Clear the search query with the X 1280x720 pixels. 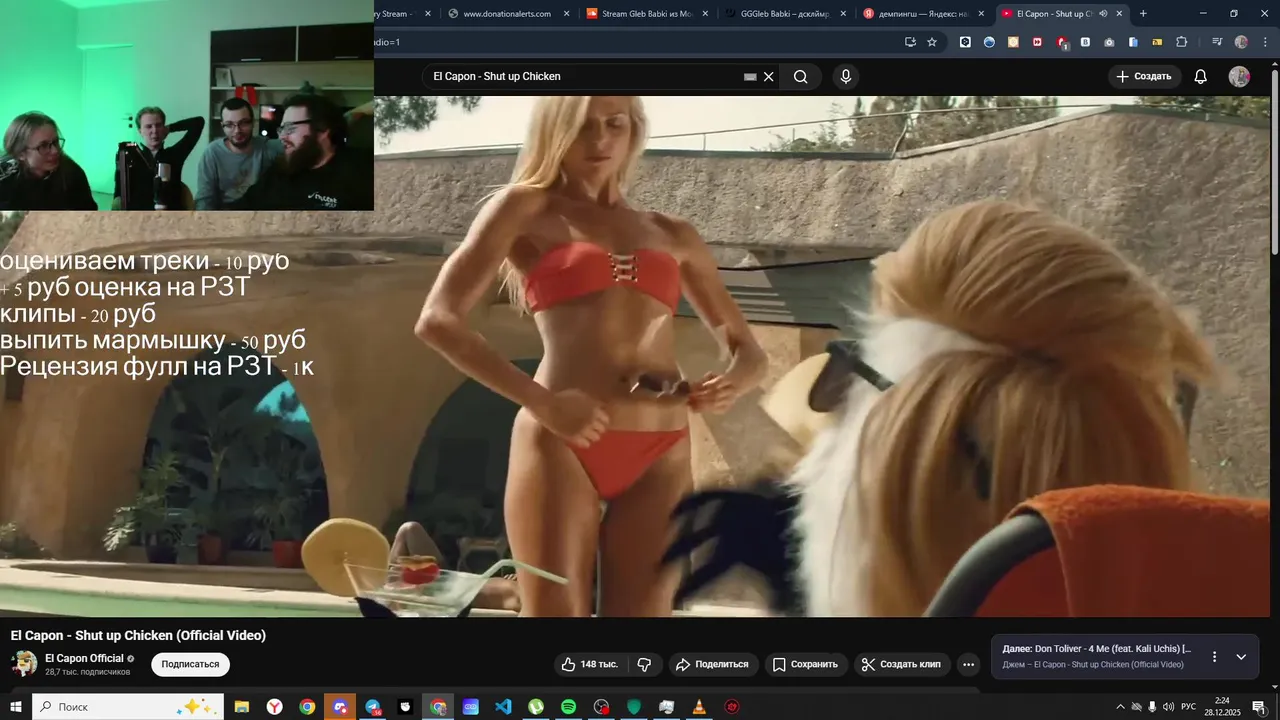[x=768, y=77]
